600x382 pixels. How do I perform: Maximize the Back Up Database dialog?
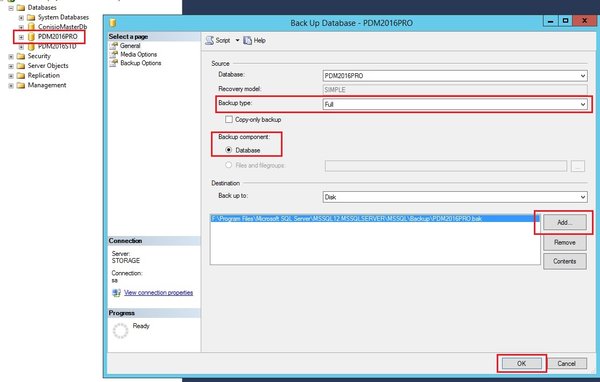(565, 21)
